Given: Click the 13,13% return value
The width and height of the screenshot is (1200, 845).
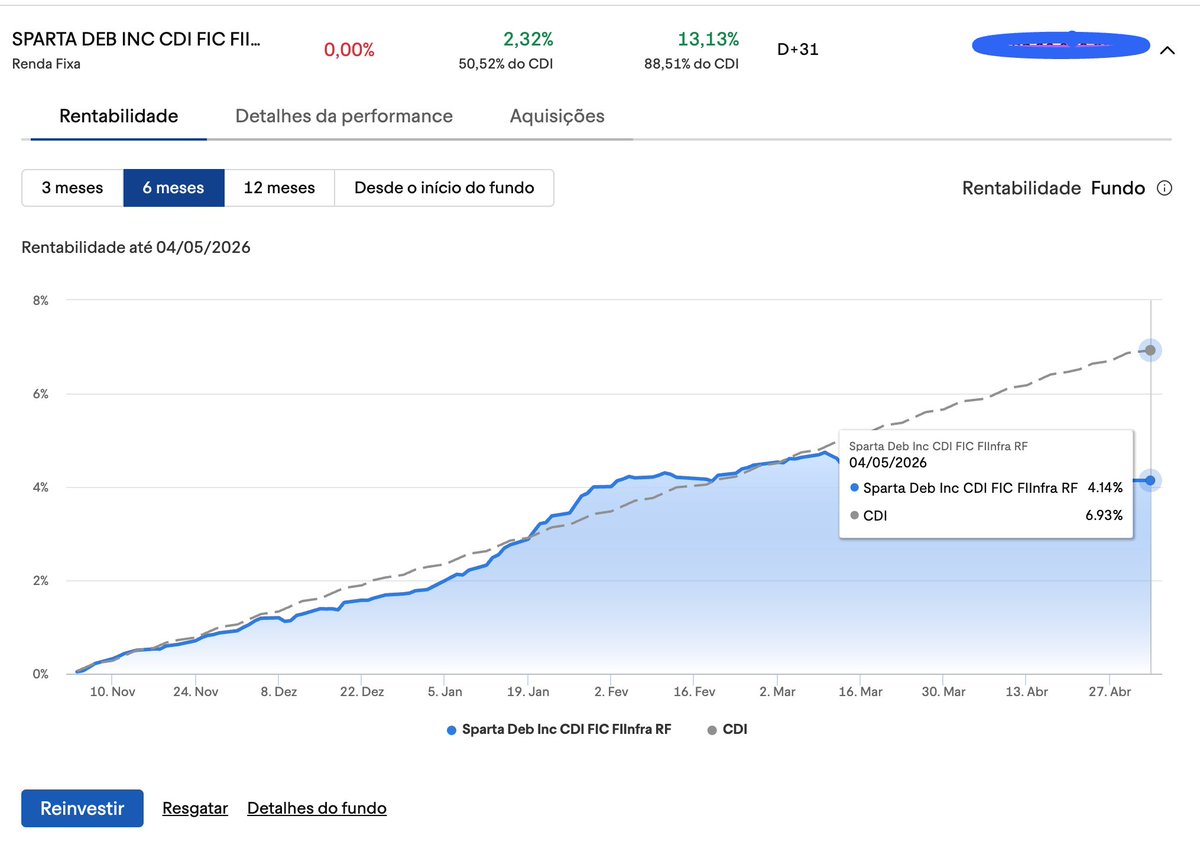Looking at the screenshot, I should [708, 39].
